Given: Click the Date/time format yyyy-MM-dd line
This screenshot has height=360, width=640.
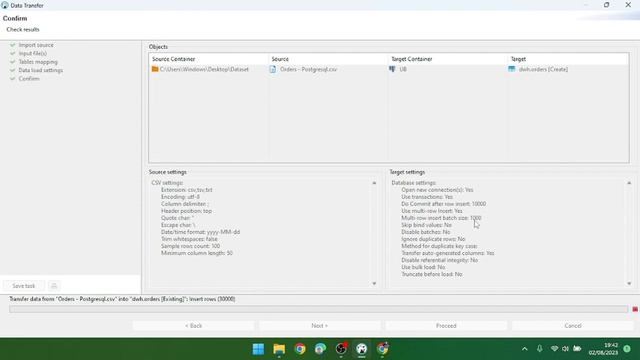Looking at the screenshot, I should 200,232.
